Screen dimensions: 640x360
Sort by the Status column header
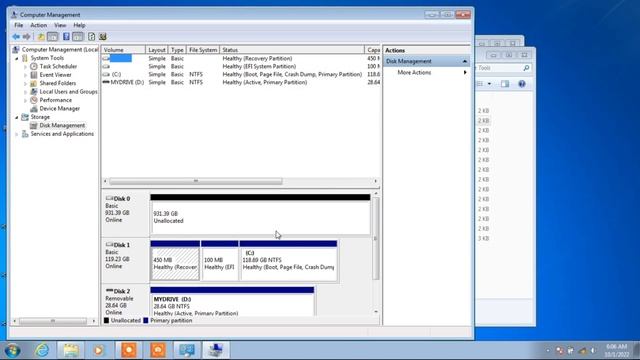292,50
